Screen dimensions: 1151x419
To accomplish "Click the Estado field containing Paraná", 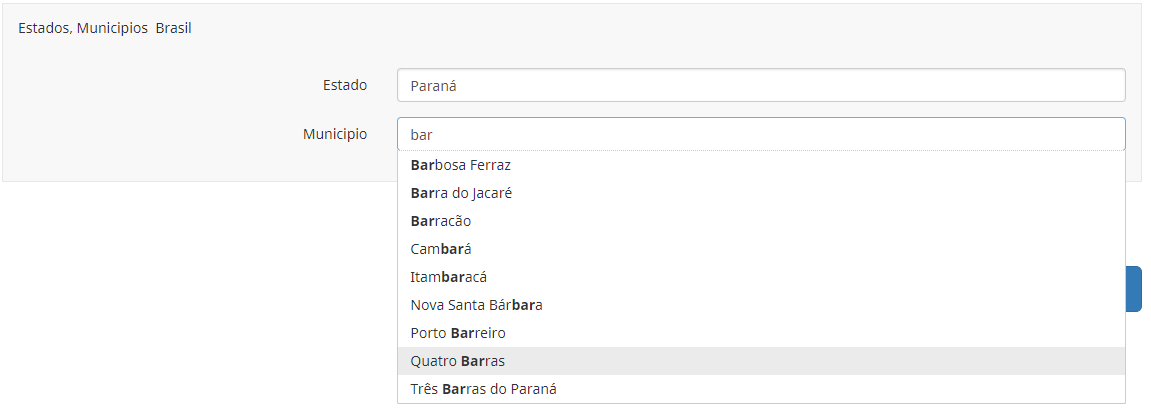I will [x=760, y=85].
